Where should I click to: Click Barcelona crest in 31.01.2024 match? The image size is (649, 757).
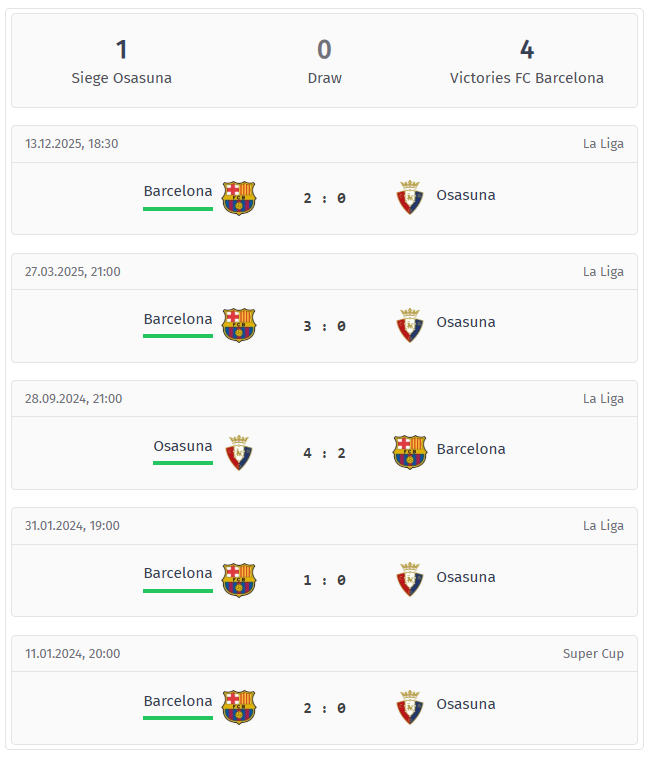239,580
